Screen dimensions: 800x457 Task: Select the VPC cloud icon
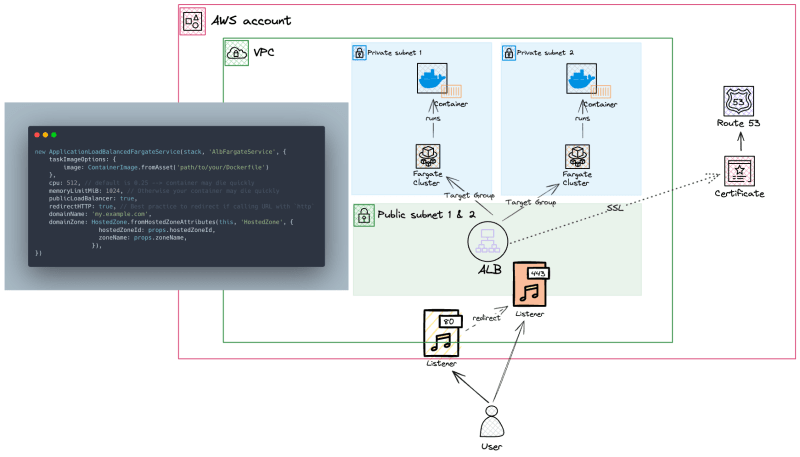pos(237,53)
